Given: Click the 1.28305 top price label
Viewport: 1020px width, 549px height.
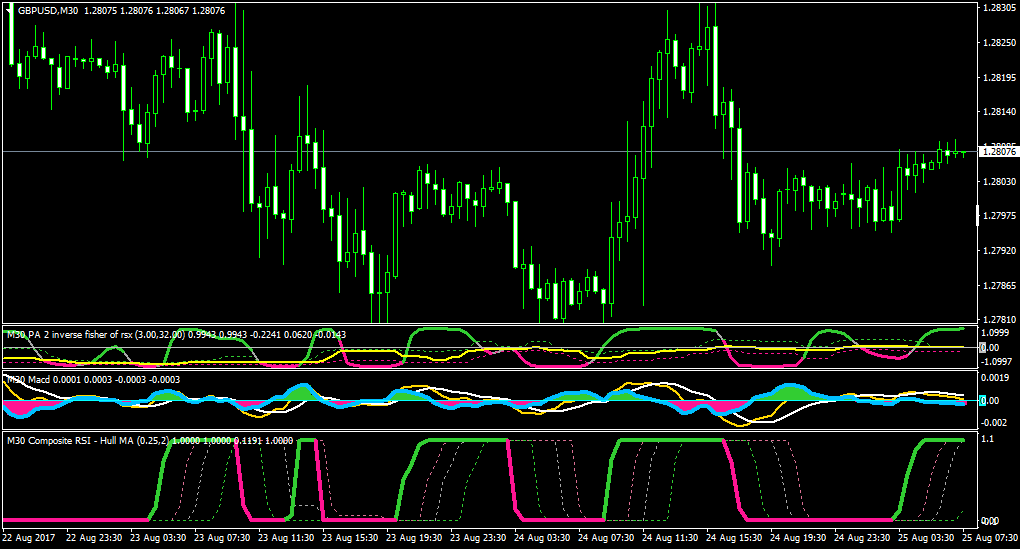Looking at the screenshot, I should point(999,8).
